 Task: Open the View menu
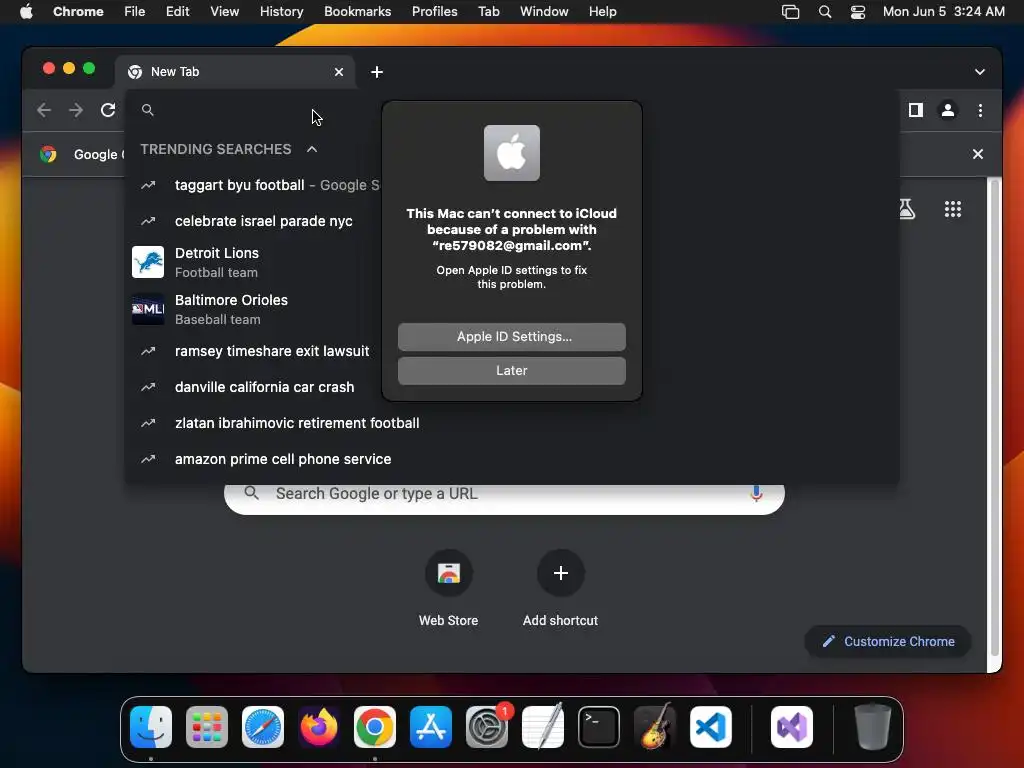[224, 11]
